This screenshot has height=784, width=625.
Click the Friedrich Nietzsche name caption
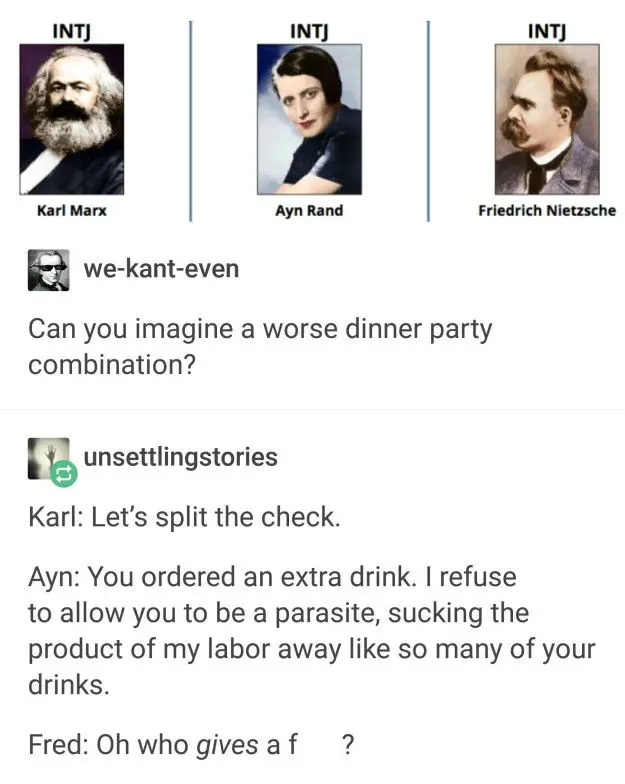tap(547, 210)
